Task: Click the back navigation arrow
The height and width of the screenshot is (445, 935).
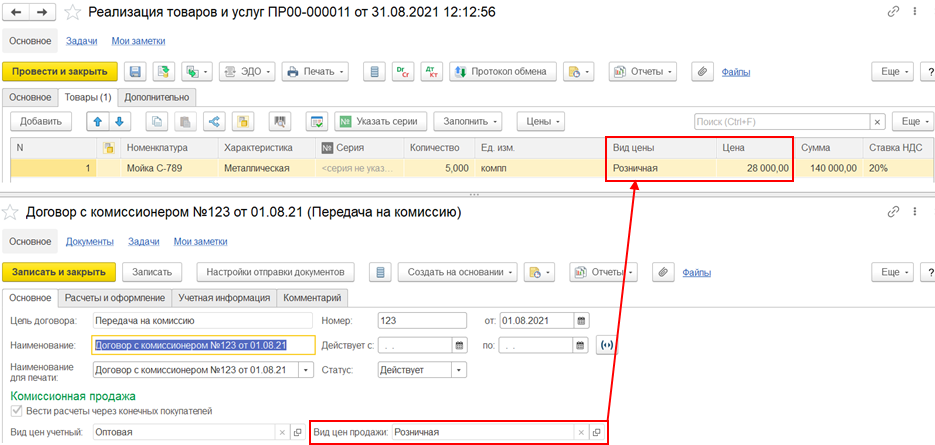Action: coord(16,12)
